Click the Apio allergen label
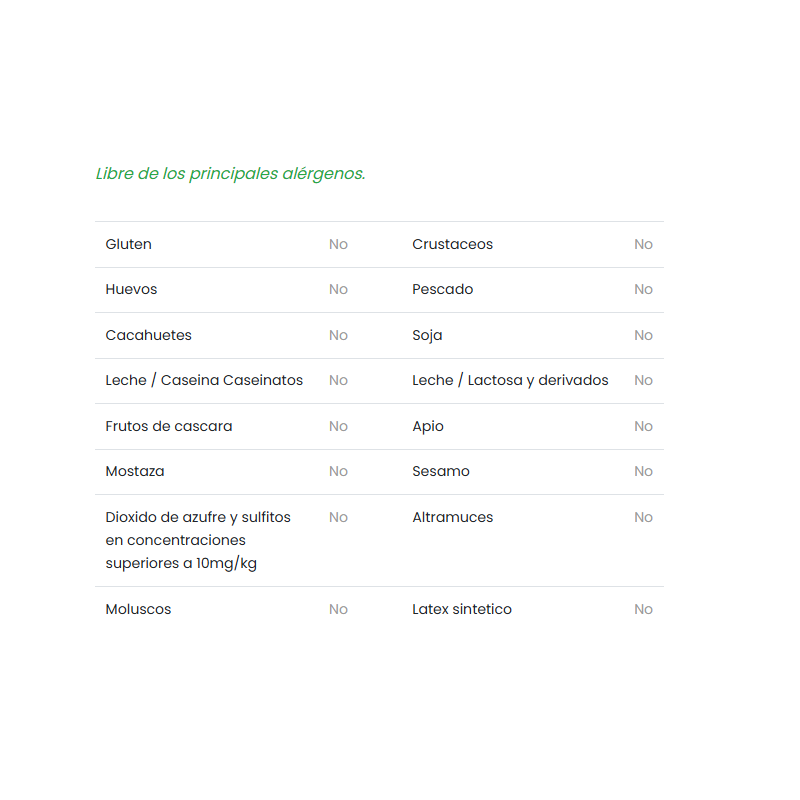 click(x=428, y=426)
